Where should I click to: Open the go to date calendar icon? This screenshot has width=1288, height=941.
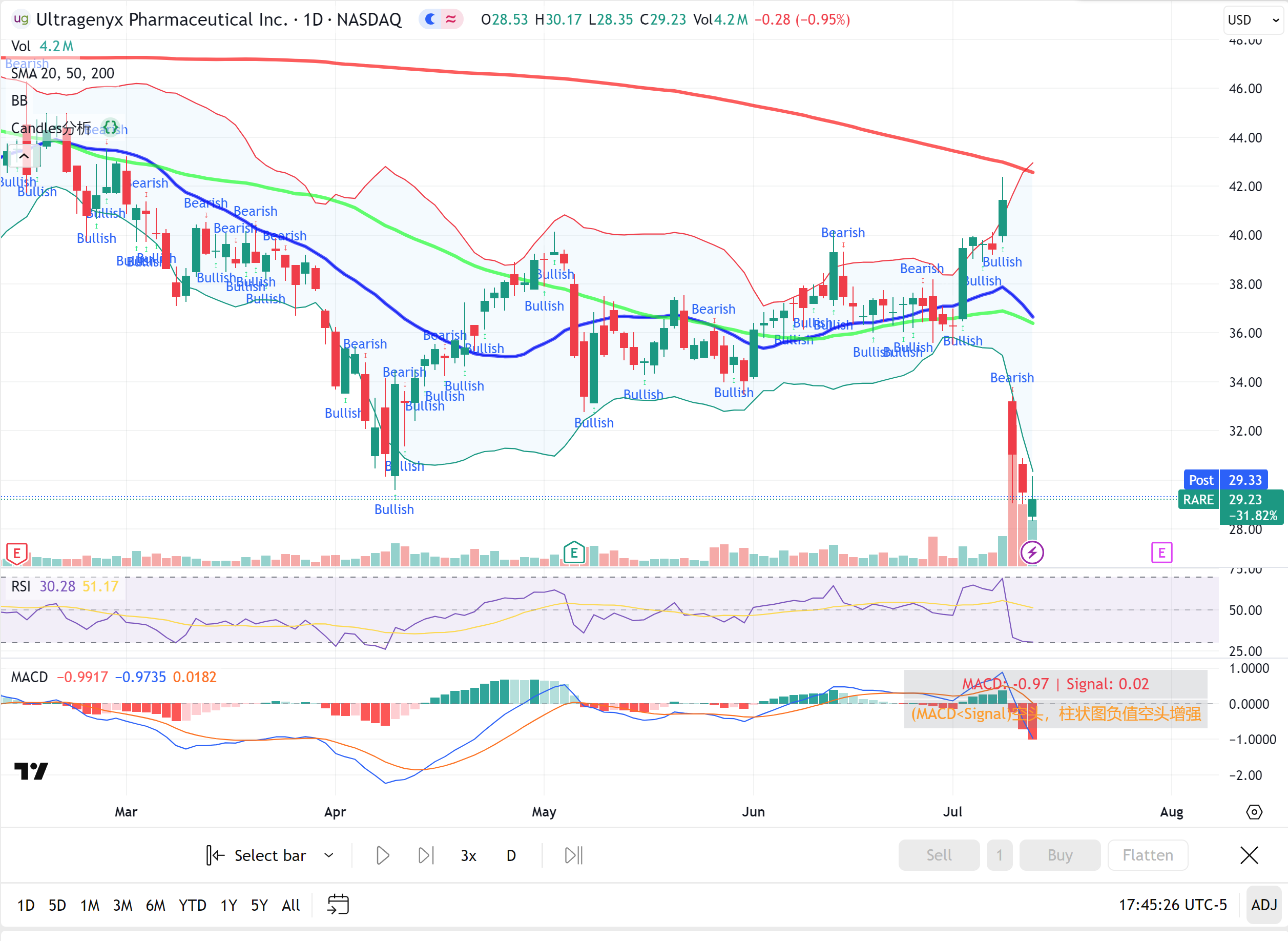coord(338,905)
